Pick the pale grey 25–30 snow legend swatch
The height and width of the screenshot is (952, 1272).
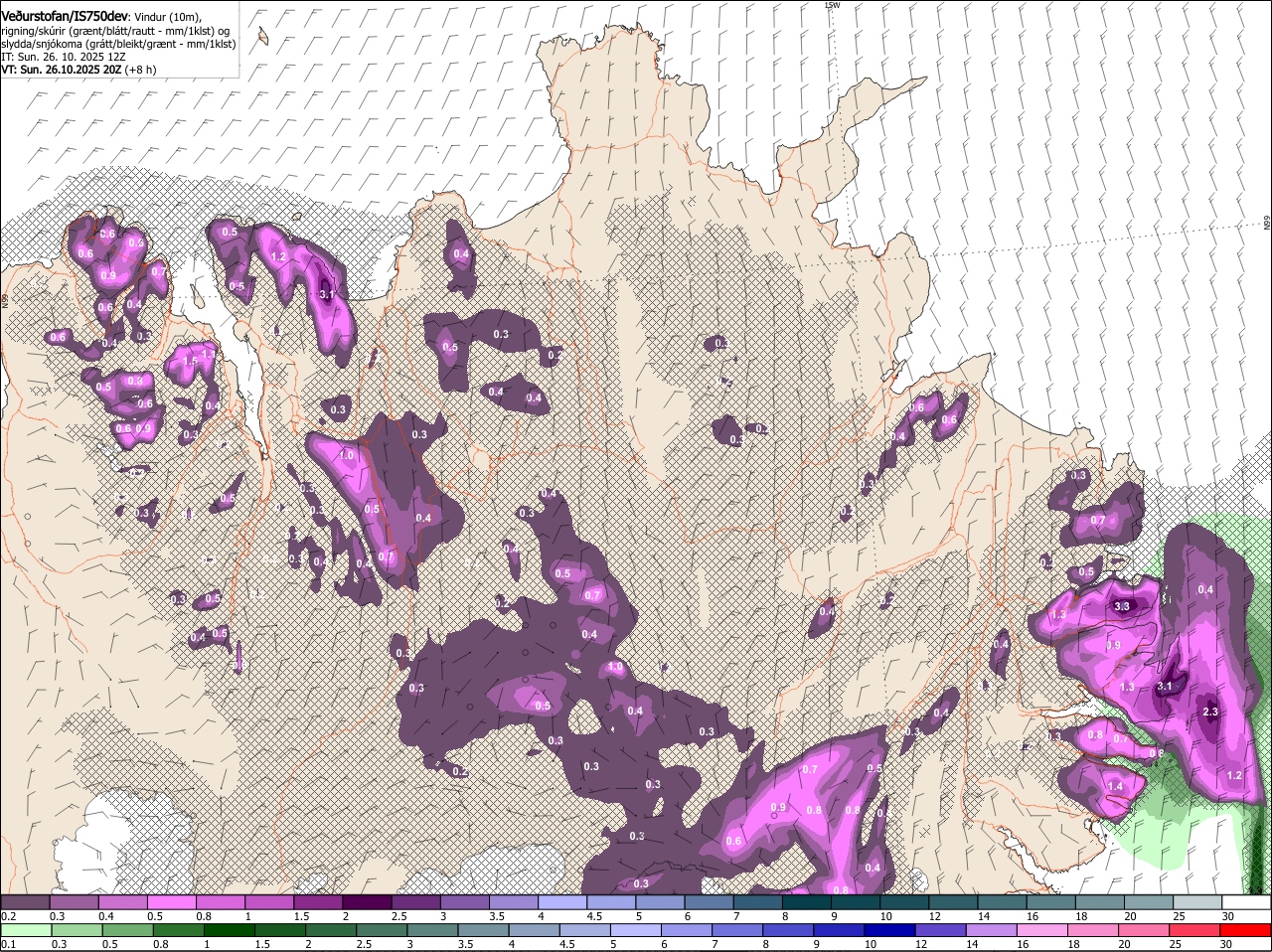pos(1197,902)
